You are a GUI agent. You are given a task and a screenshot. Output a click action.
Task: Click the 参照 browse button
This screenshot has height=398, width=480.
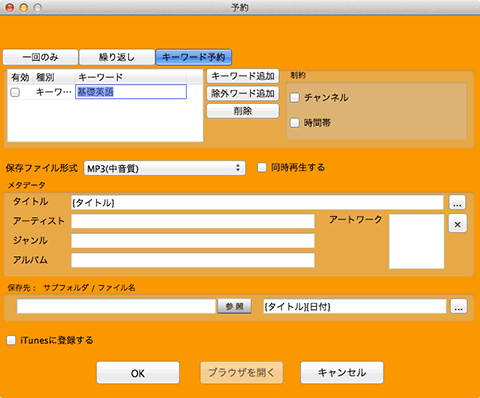point(234,306)
